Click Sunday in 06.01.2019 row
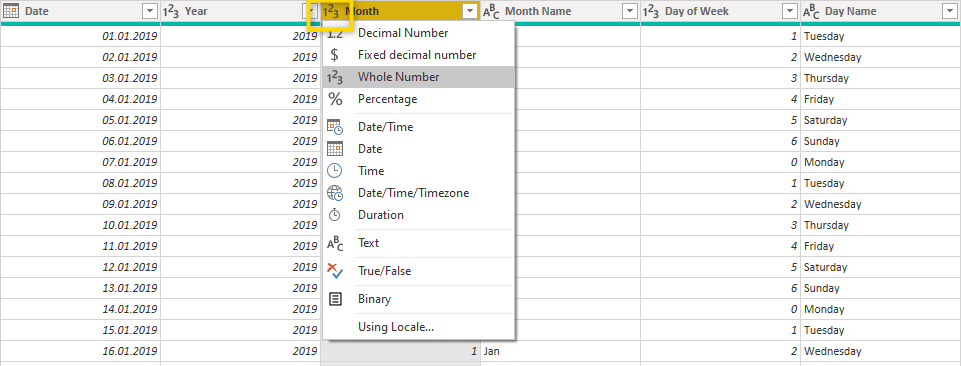Image resolution: width=961 pixels, height=366 pixels. 881,142
